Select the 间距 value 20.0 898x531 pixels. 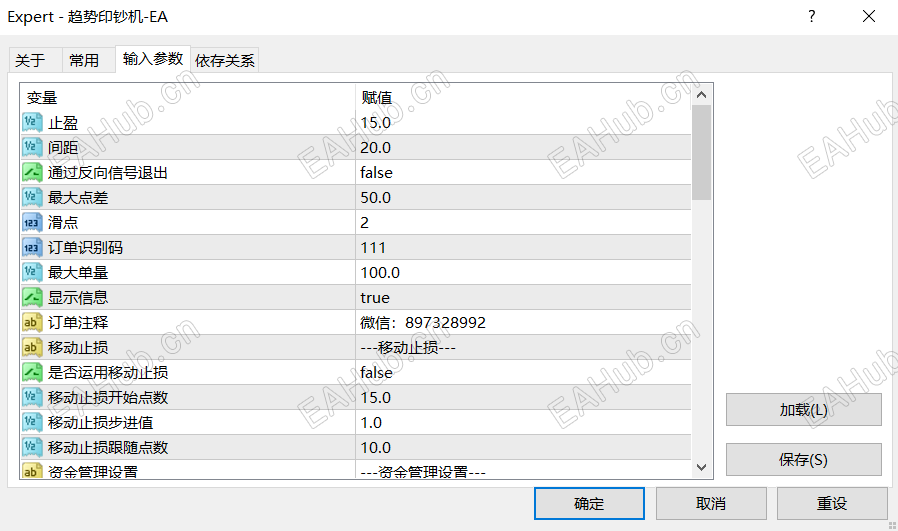pyautogui.click(x=376, y=147)
